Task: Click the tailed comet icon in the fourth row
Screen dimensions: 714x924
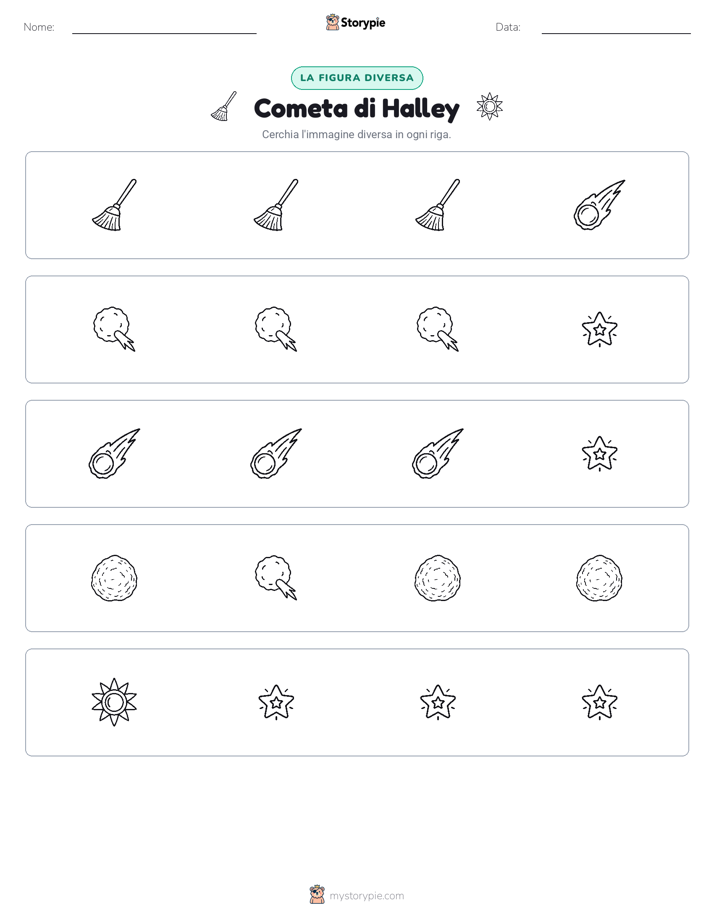Action: 276,578
